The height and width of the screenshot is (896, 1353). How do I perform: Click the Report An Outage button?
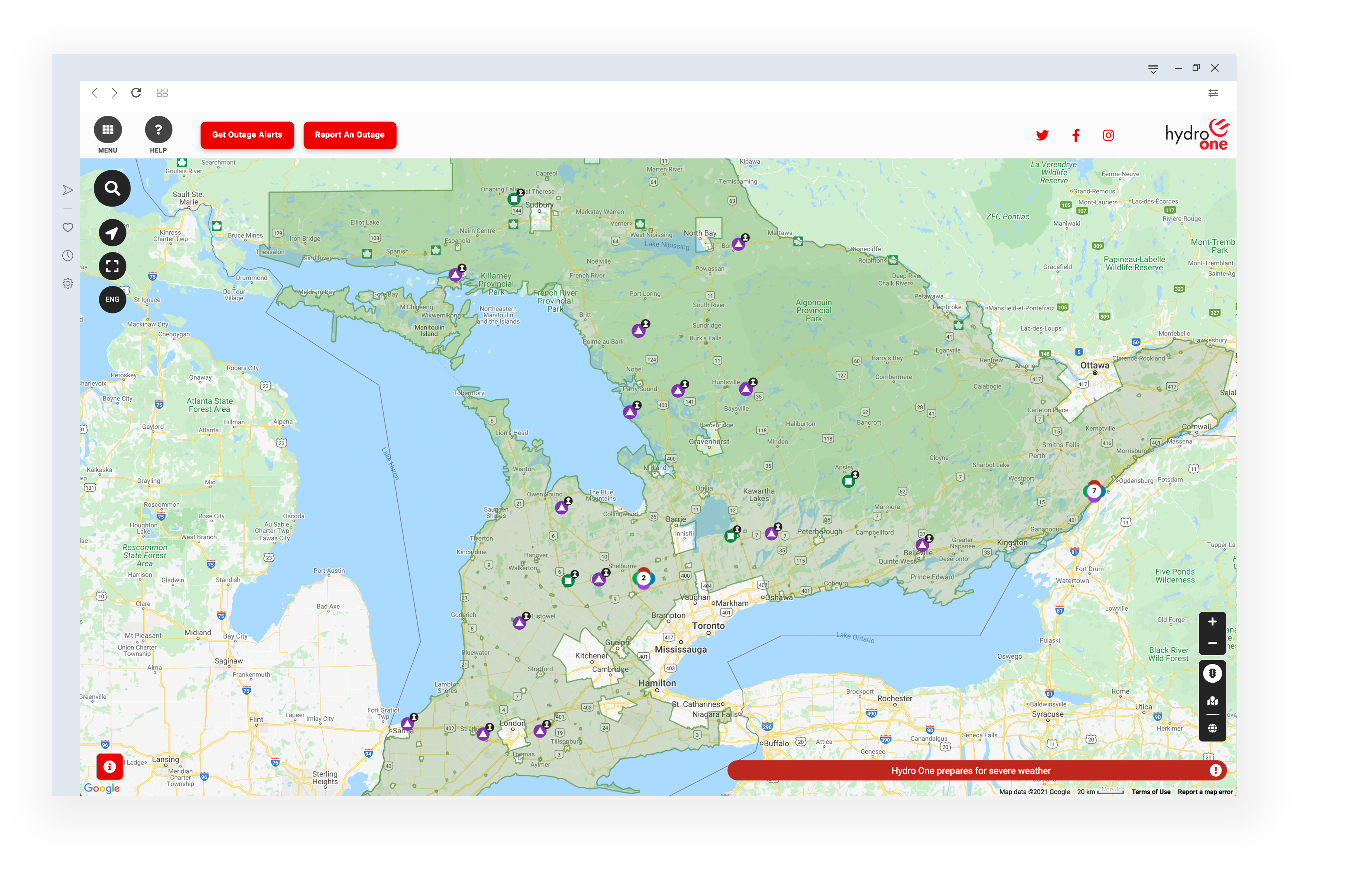pyautogui.click(x=349, y=135)
